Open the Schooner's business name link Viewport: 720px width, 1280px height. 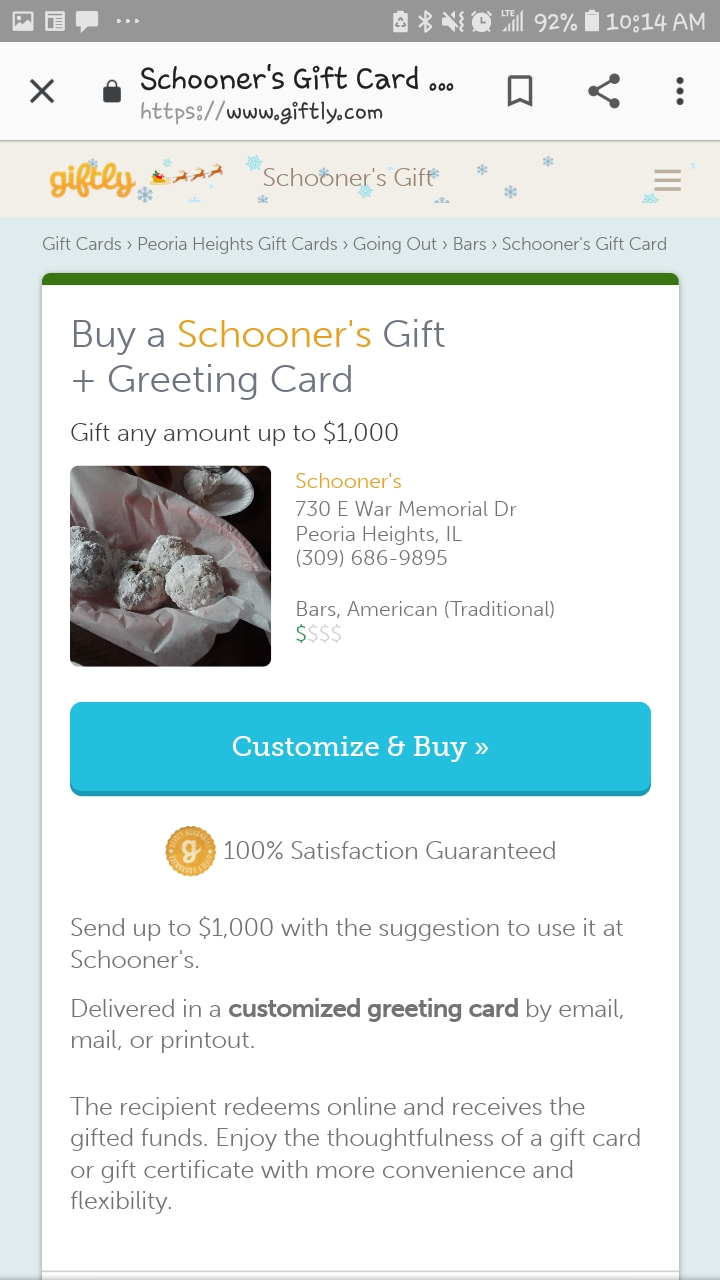pyautogui.click(x=348, y=481)
